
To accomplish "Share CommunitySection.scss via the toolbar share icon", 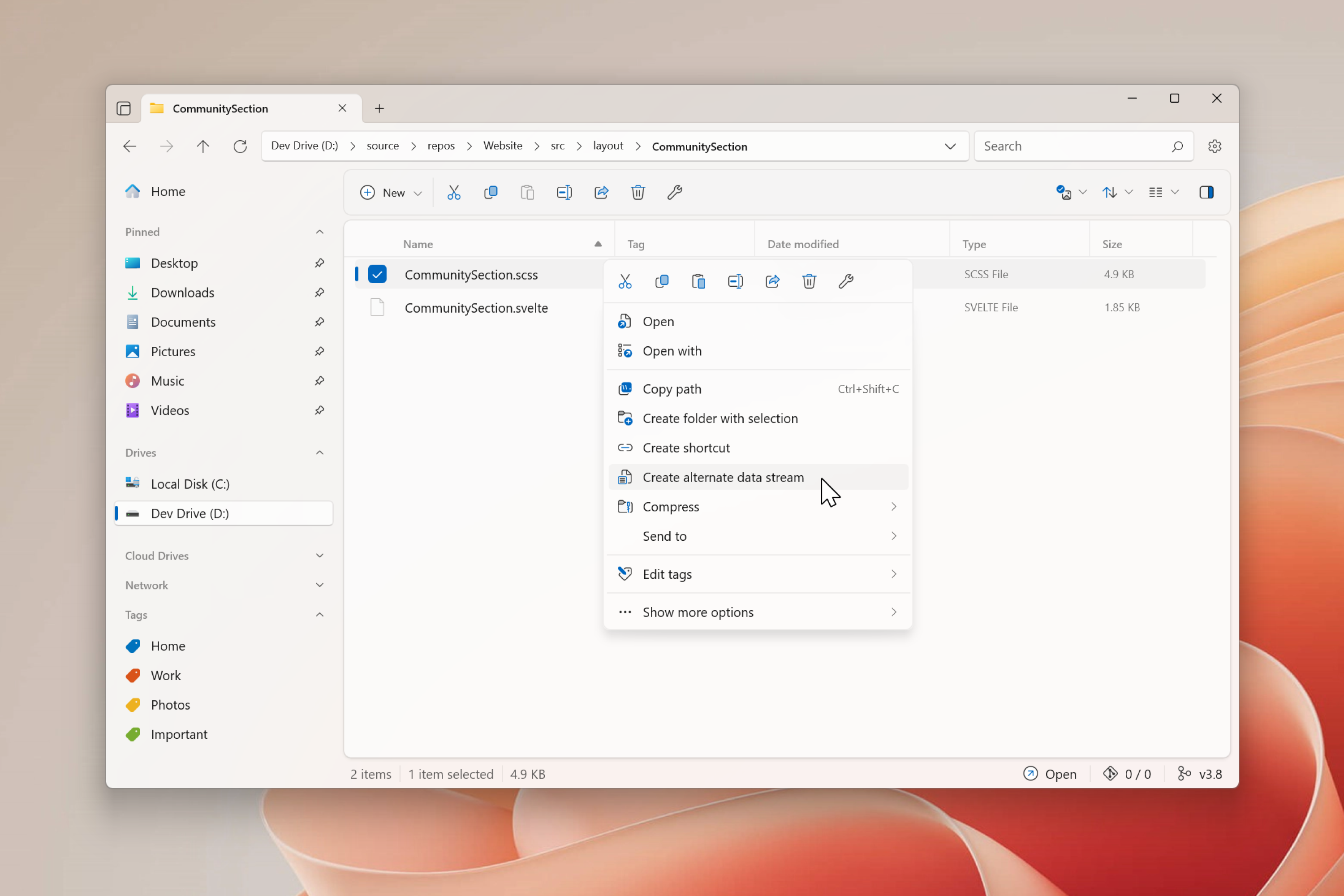I will pyautogui.click(x=601, y=193).
